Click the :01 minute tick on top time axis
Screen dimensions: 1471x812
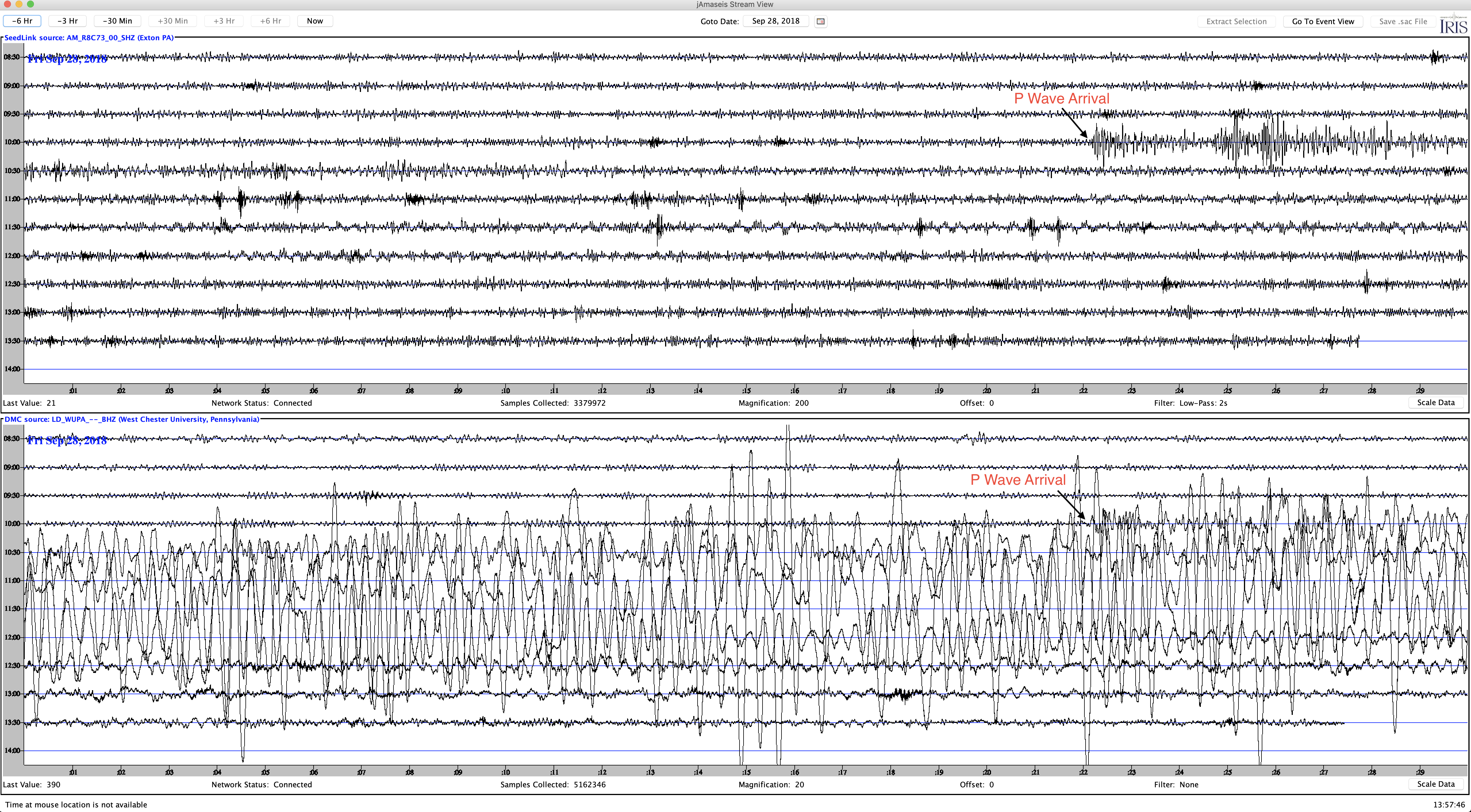point(72,390)
